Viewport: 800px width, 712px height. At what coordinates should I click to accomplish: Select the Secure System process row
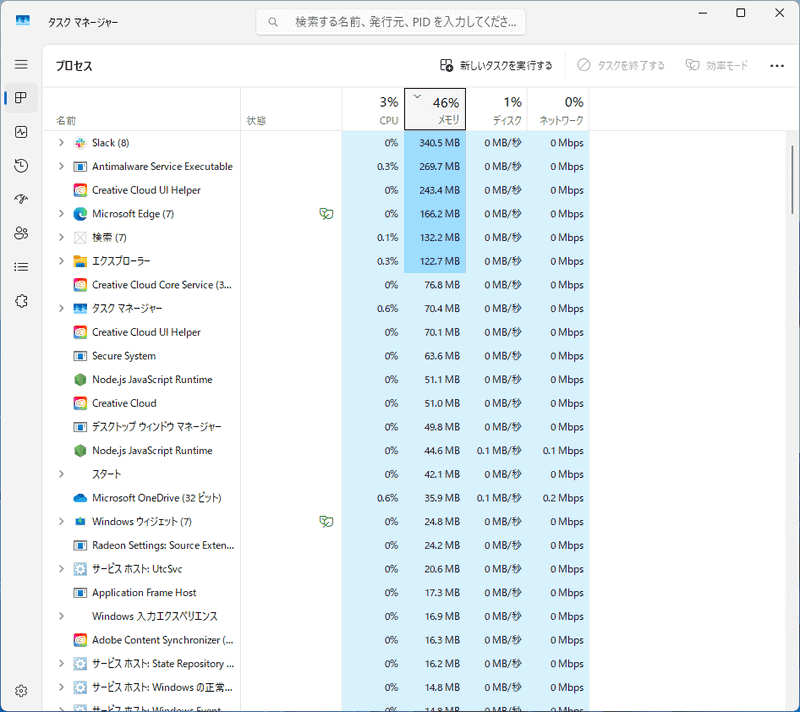pos(316,355)
